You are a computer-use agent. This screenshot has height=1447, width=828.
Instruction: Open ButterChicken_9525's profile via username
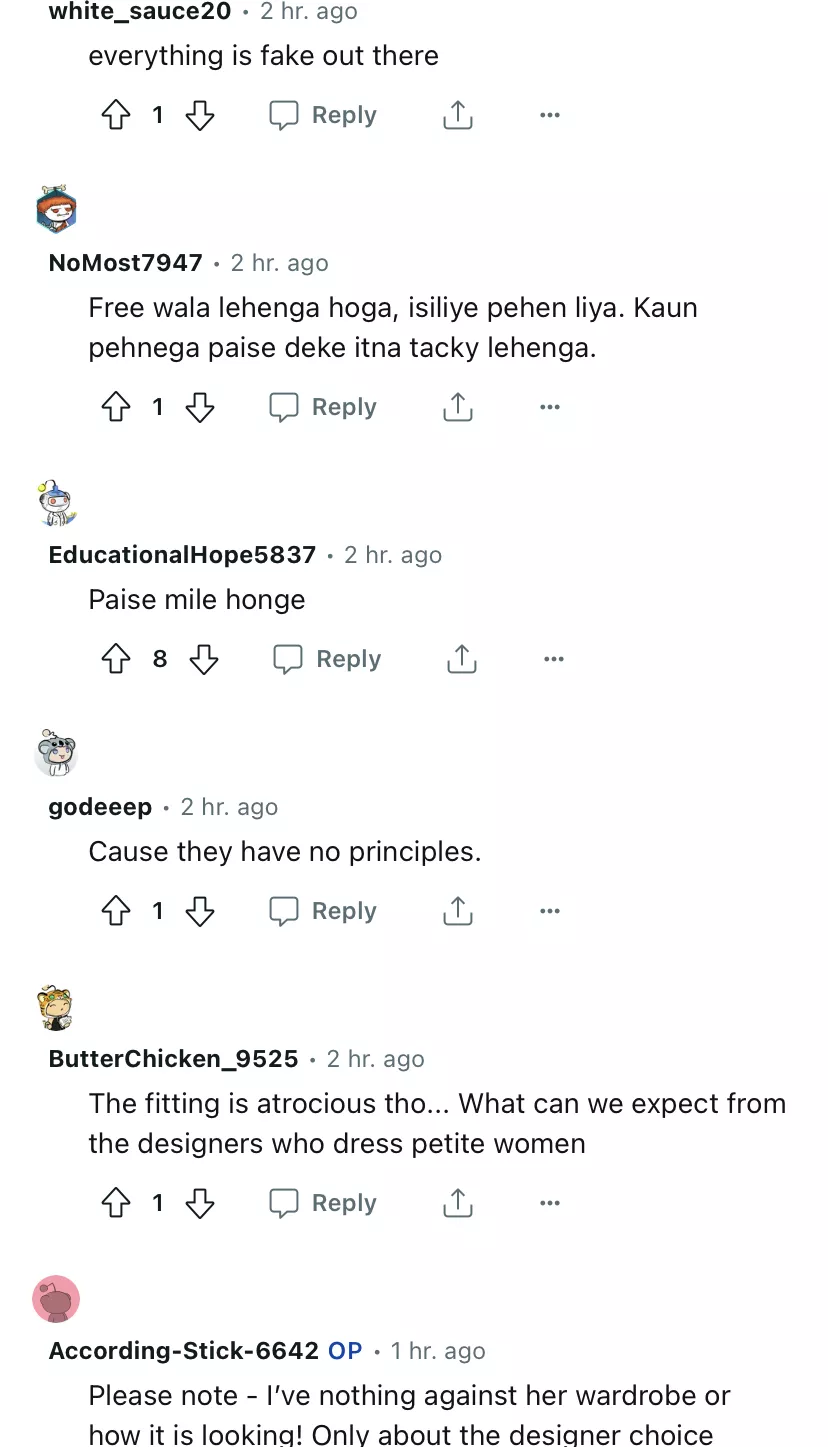tap(173, 1059)
